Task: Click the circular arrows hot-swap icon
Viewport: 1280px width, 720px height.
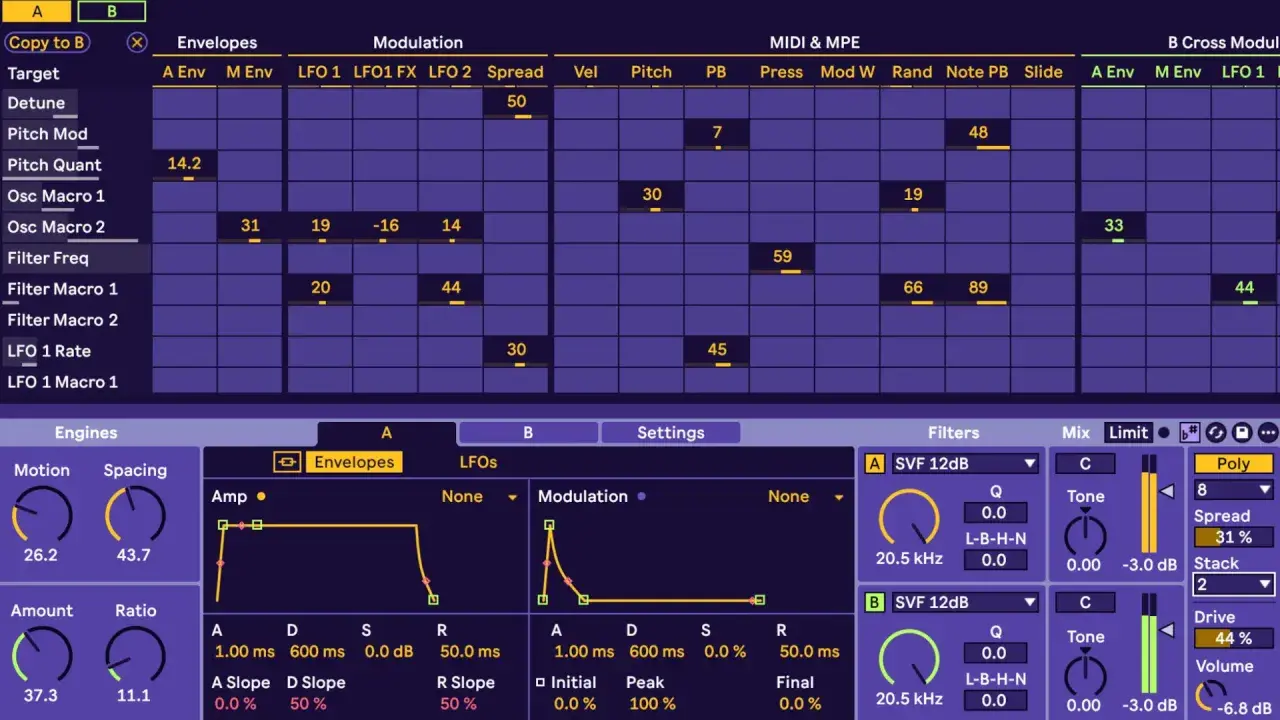Action: pos(1216,432)
